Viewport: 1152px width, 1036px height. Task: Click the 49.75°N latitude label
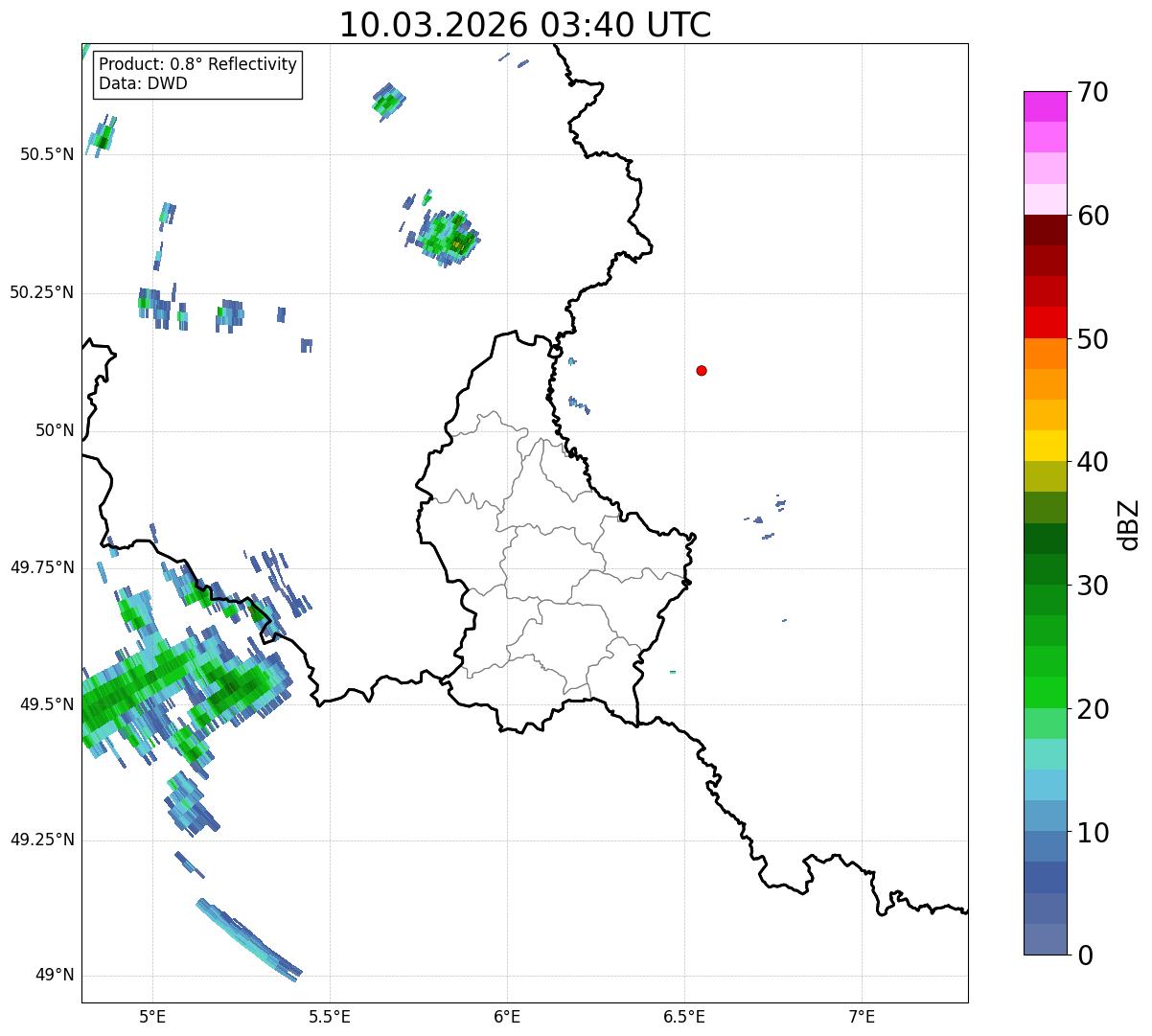pos(41,567)
